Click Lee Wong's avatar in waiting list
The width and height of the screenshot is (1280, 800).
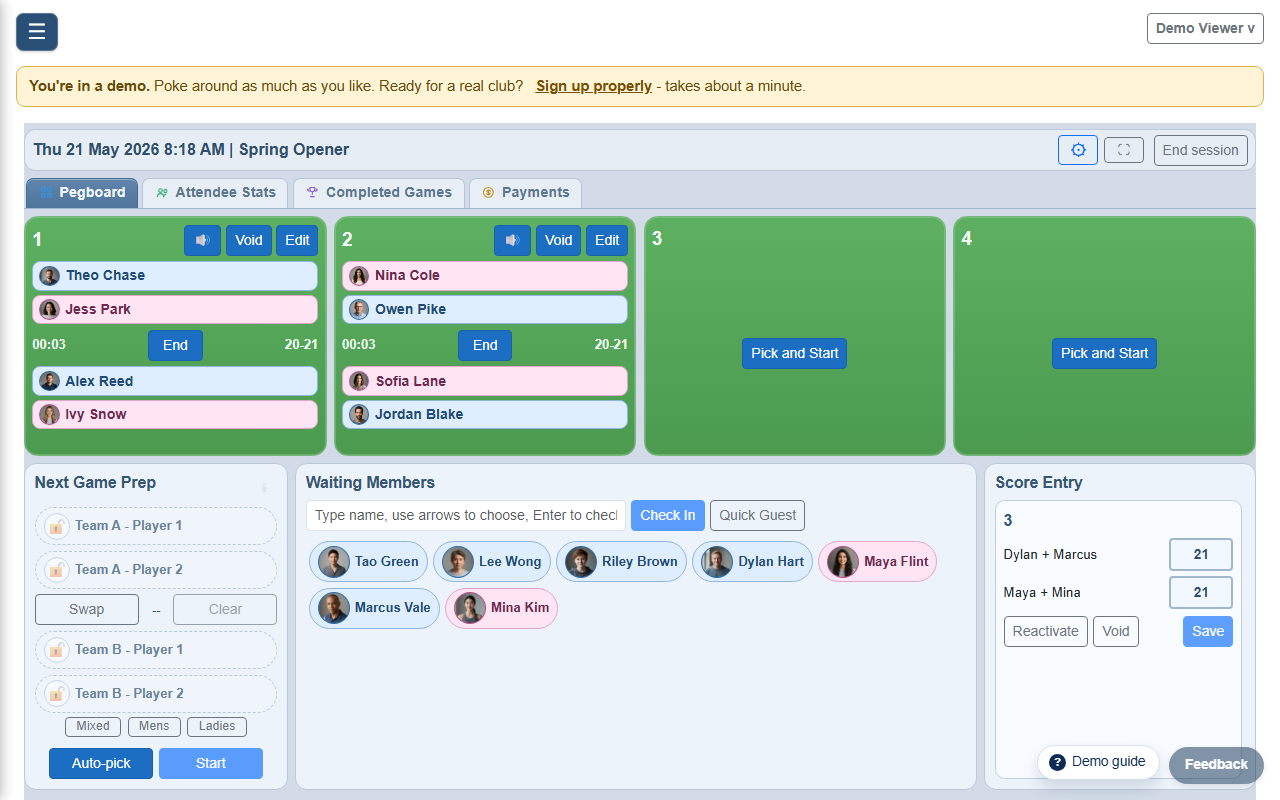pyautogui.click(x=458, y=562)
